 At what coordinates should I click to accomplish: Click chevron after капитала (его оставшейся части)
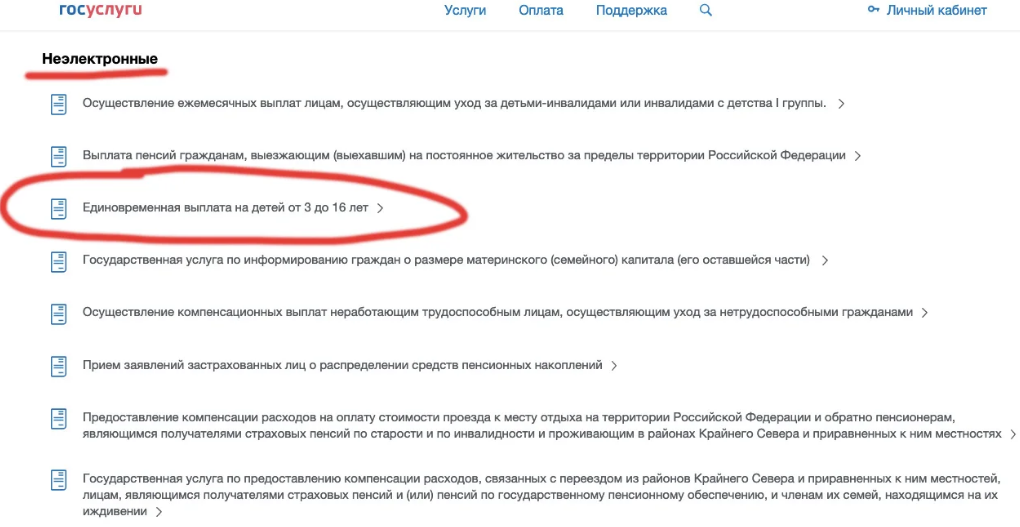coord(825,261)
